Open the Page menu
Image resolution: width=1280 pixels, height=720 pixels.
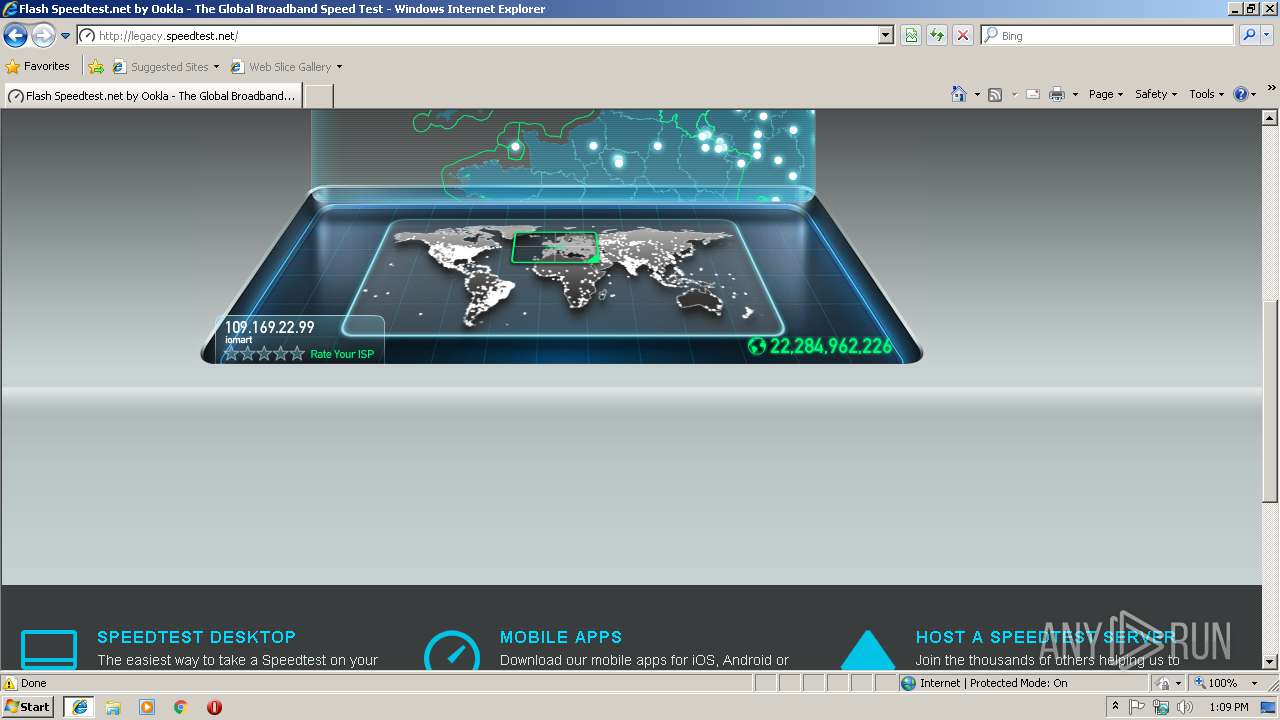(1106, 94)
